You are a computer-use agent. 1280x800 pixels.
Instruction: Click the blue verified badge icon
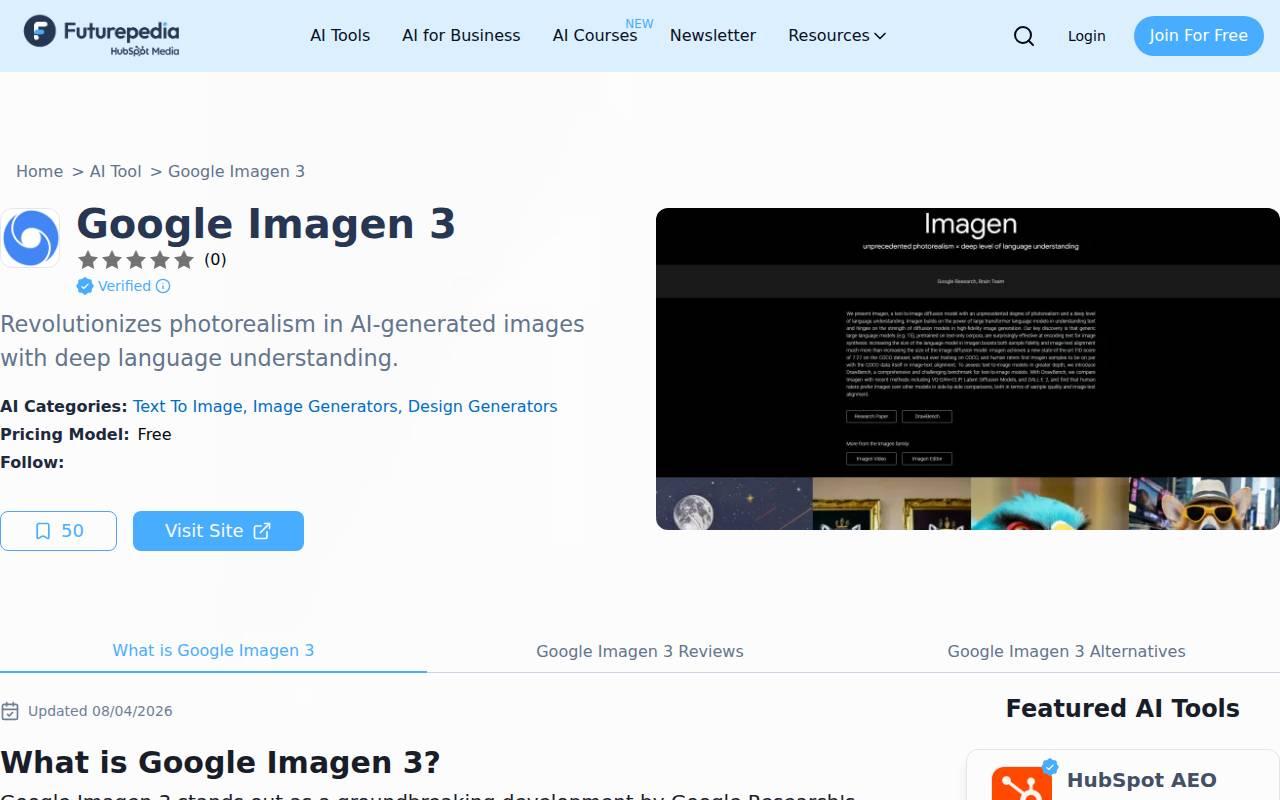click(x=85, y=286)
